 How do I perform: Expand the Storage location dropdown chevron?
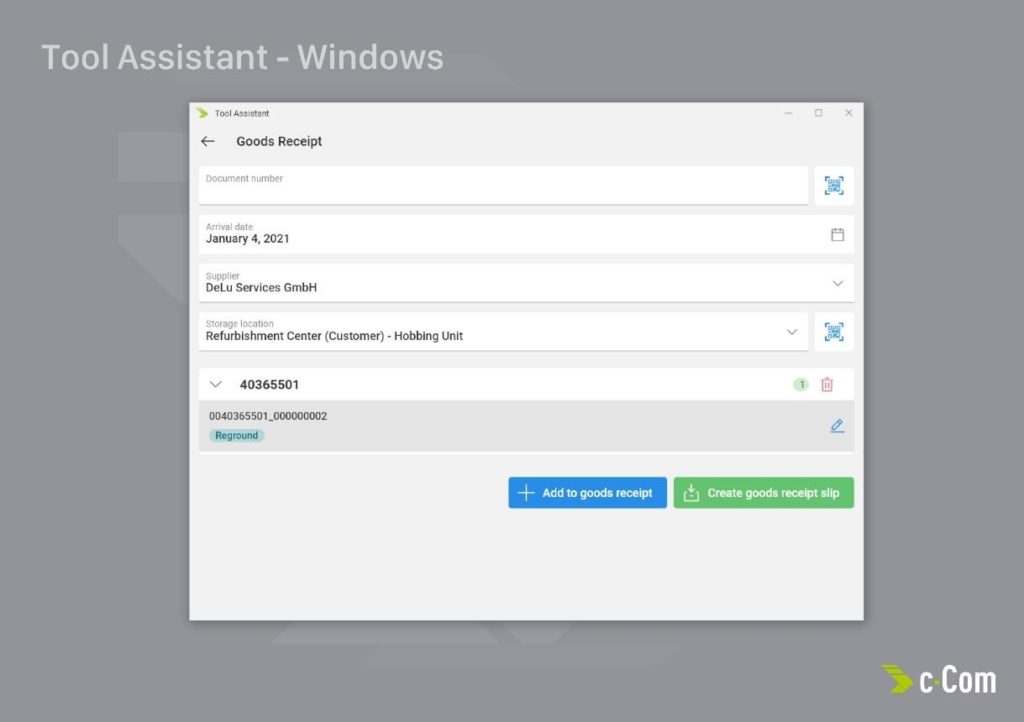point(792,332)
